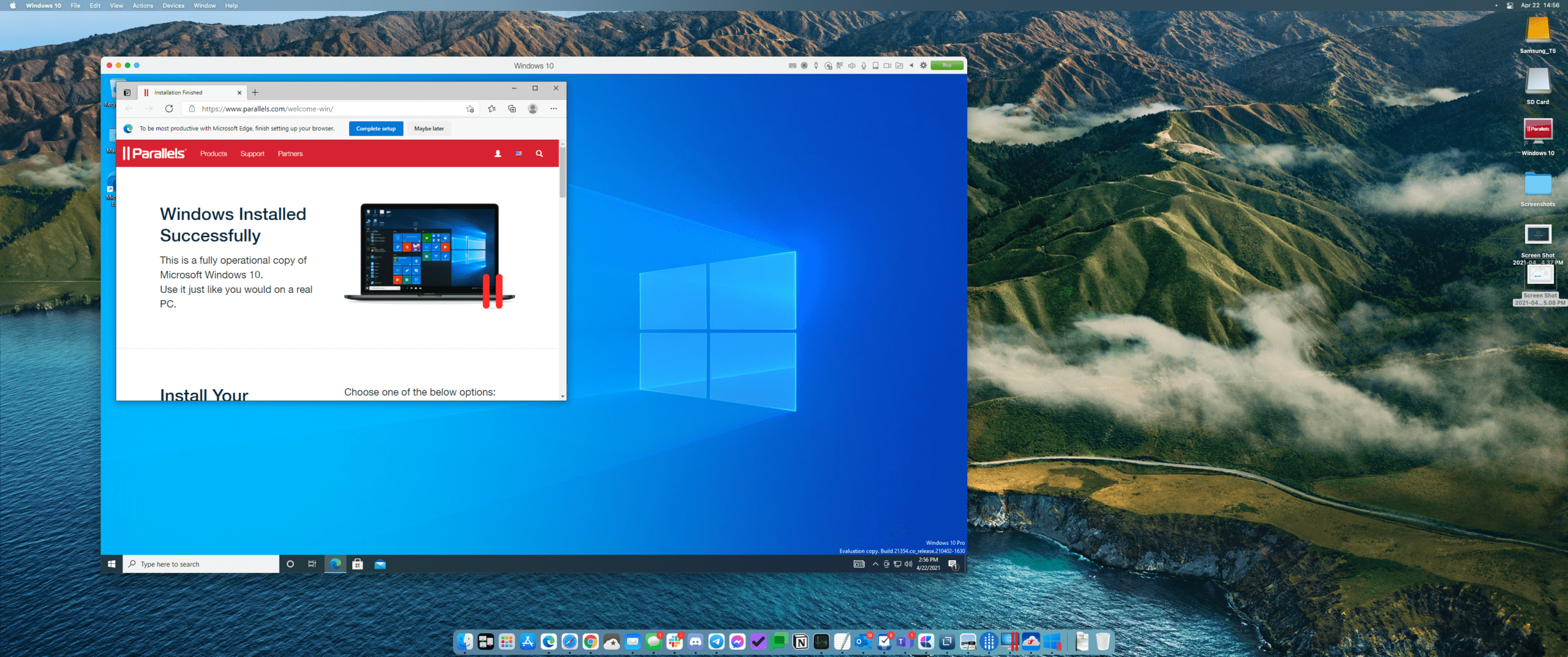The image size is (1568, 657).
Task: Click the Parallels logo in red header
Action: tap(154, 153)
